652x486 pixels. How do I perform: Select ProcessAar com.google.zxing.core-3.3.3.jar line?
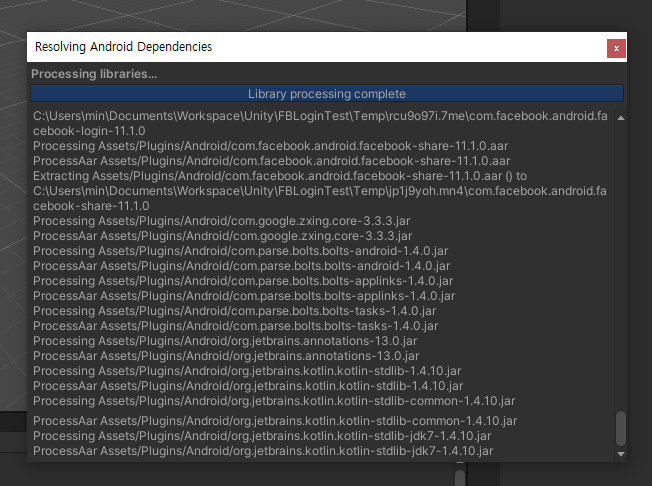tap(222, 236)
